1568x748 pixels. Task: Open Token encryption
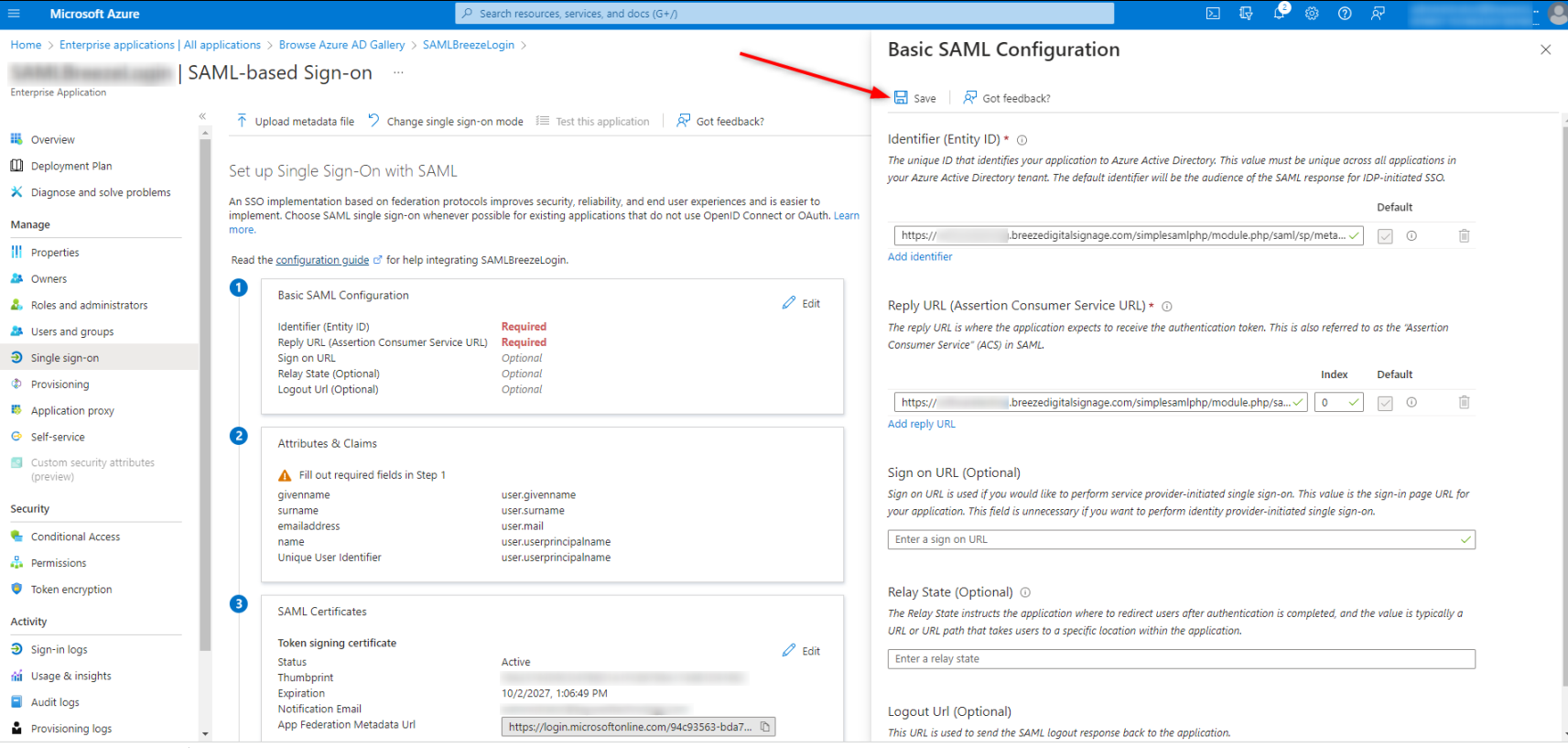click(71, 591)
